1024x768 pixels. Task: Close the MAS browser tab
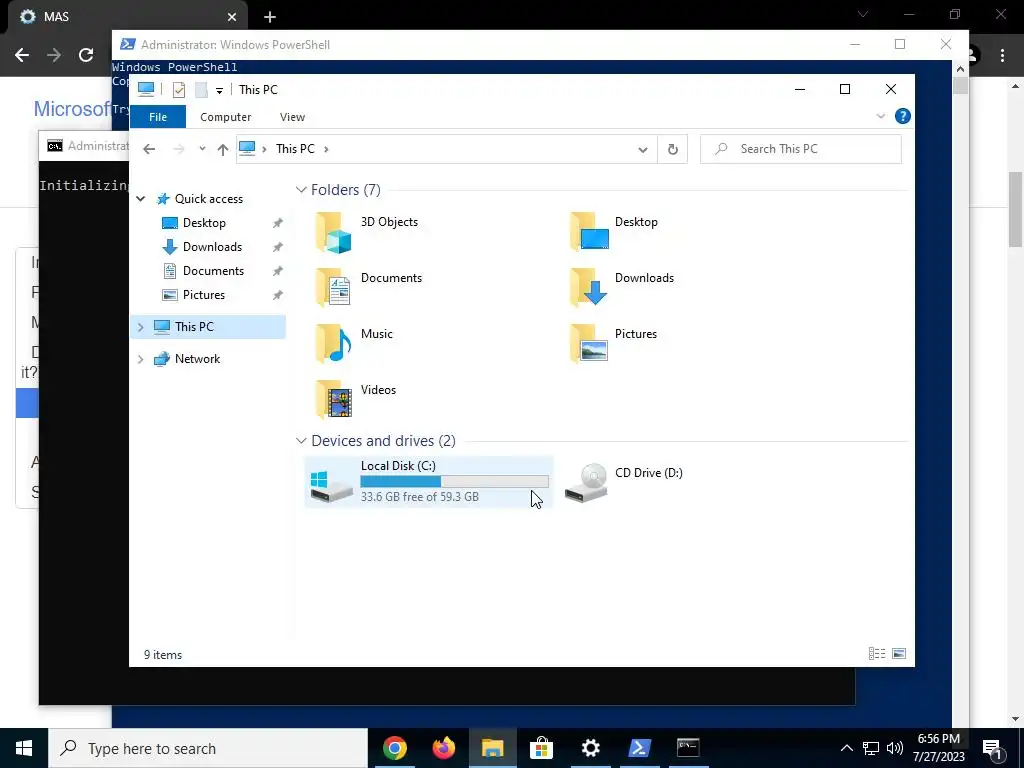coord(232,17)
